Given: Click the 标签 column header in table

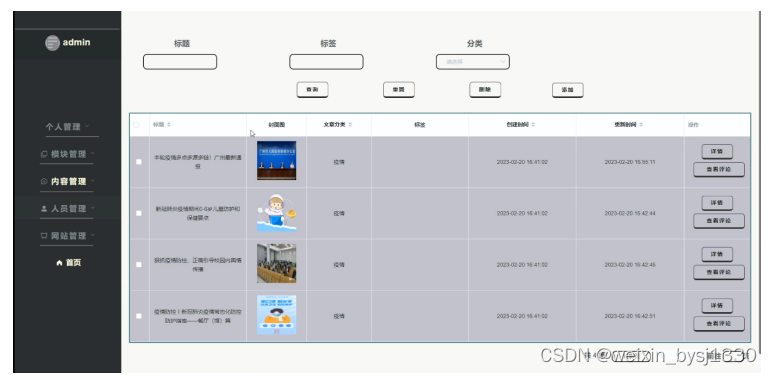Looking at the screenshot, I should pyautogui.click(x=419, y=125).
